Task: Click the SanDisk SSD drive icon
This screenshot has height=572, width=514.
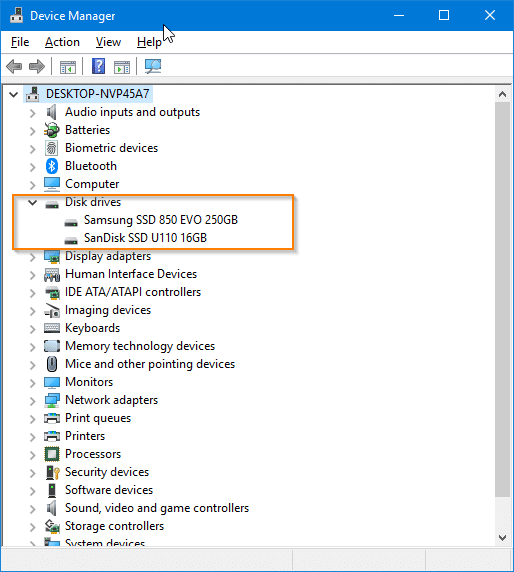Action: coord(71,240)
